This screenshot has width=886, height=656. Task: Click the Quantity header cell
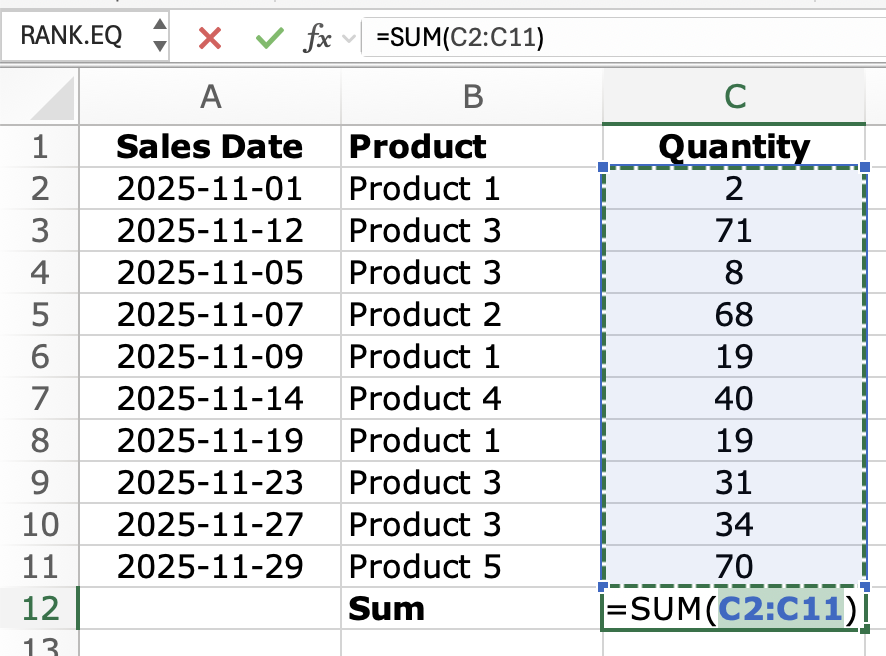pos(735,147)
